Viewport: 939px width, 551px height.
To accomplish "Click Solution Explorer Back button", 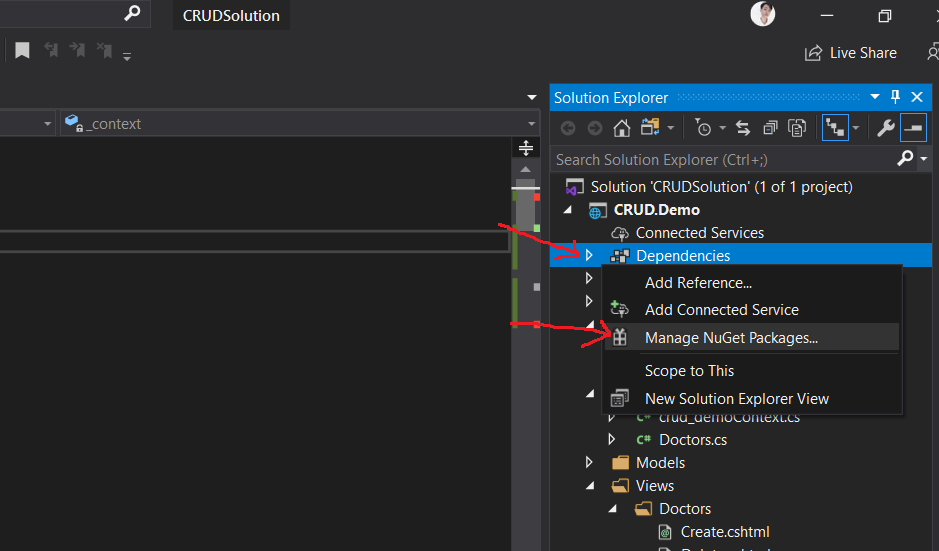I will point(568,128).
